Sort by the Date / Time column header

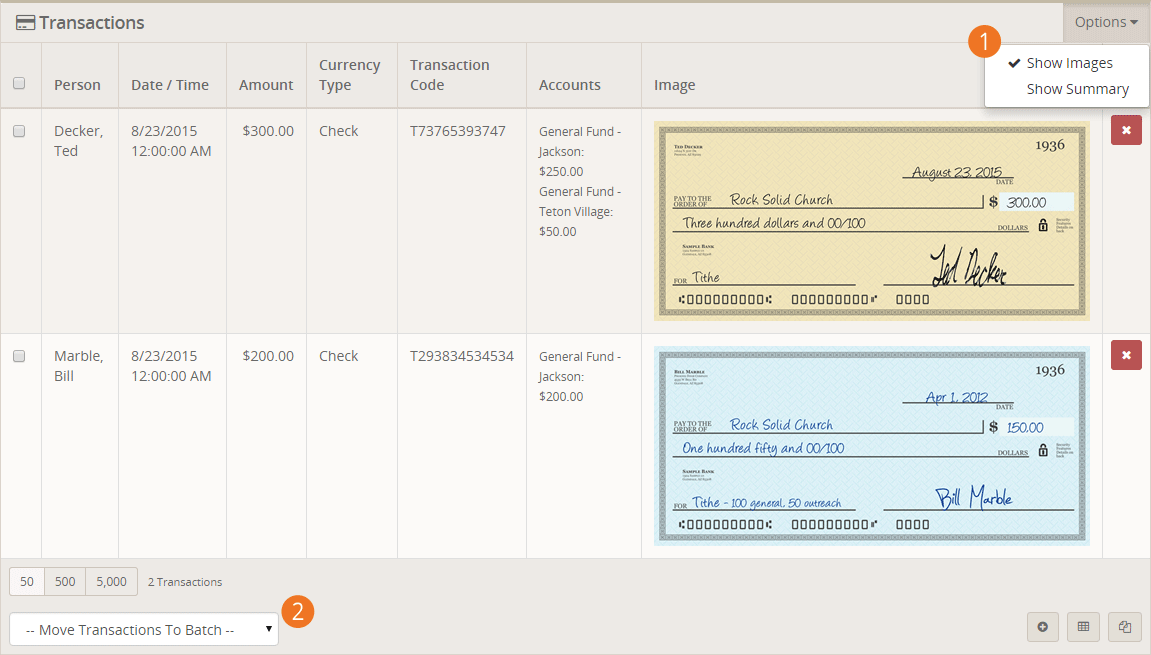170,85
